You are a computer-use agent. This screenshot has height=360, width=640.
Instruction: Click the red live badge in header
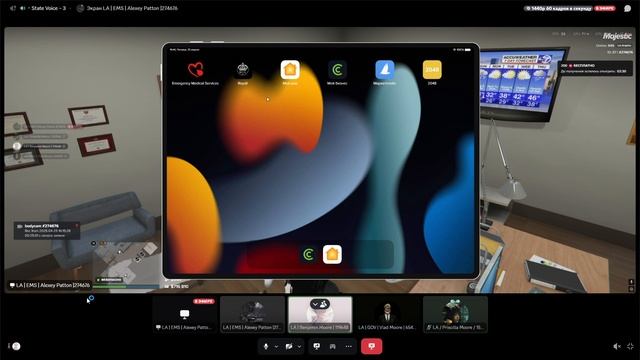(604, 8)
